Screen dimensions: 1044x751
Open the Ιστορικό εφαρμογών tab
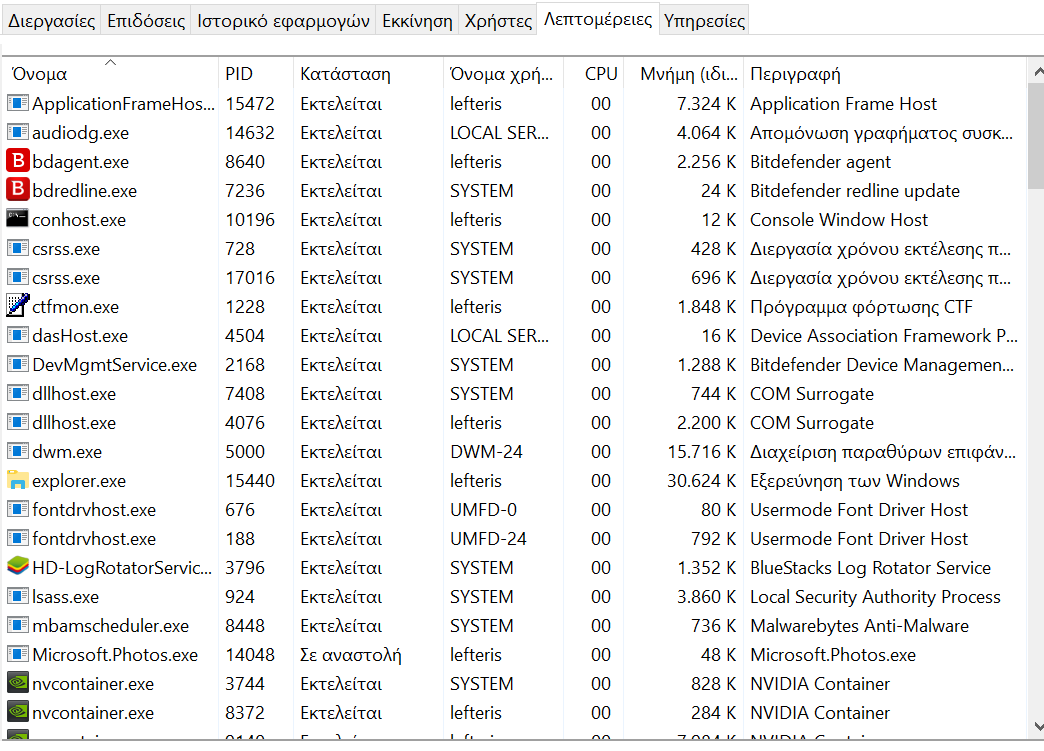coord(283,21)
